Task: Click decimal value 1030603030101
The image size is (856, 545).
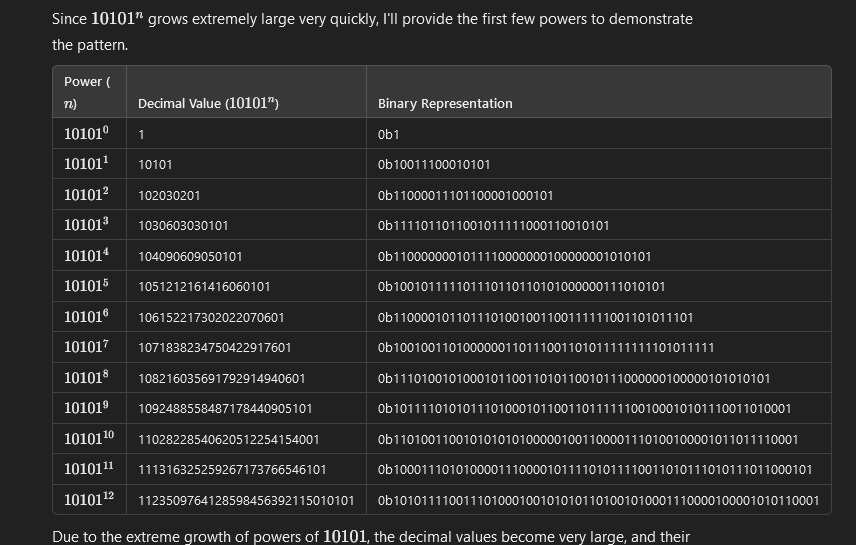Action: tap(183, 226)
